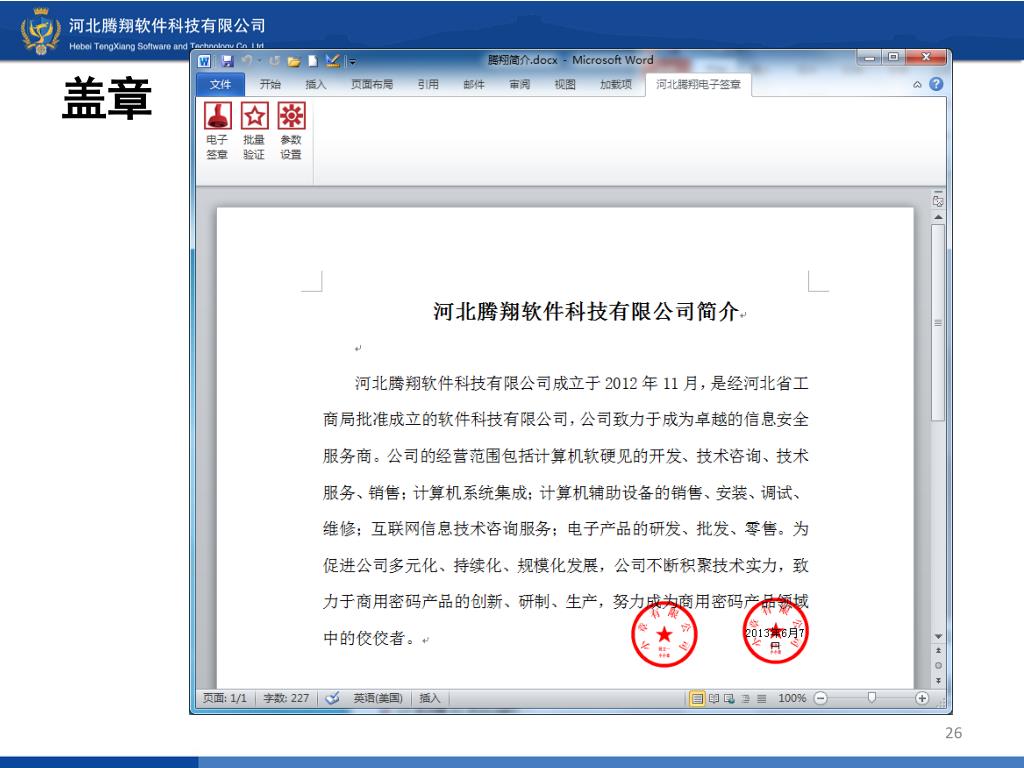This screenshot has height=768, width=1024.
Task: Click the draw table pencil icon
Action: tap(332, 61)
